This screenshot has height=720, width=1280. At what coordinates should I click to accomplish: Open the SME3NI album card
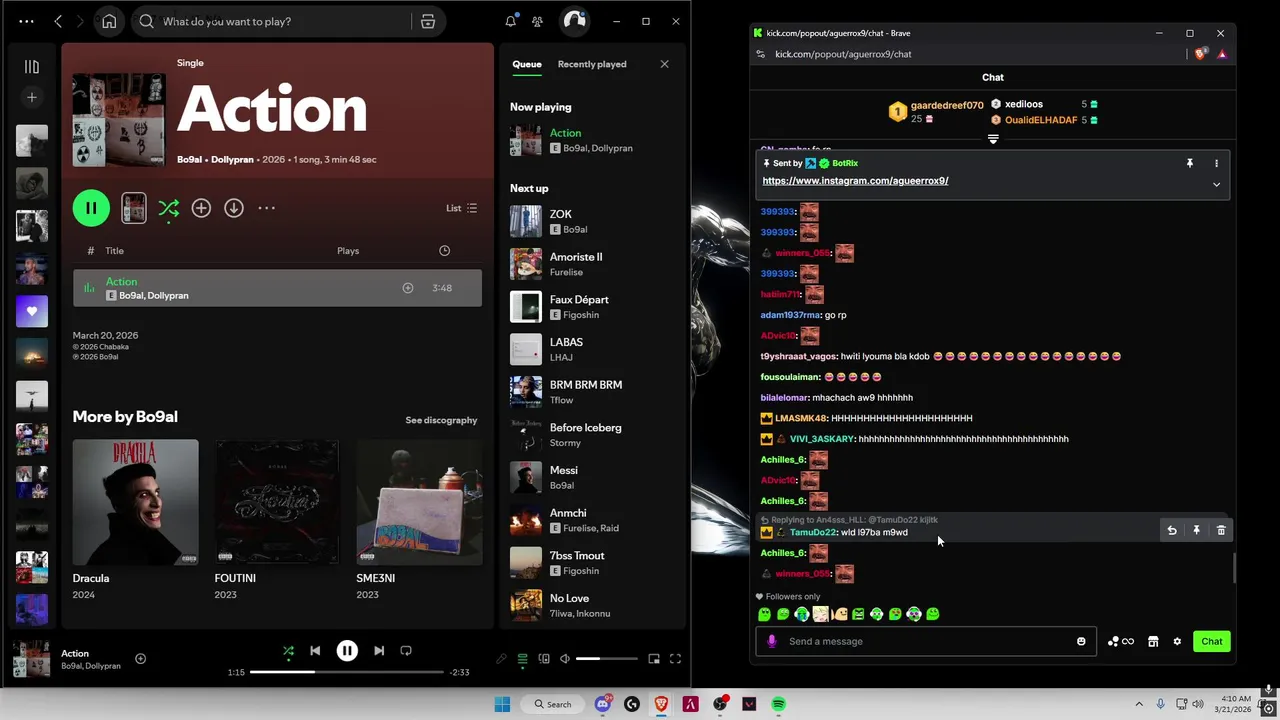[x=419, y=520]
